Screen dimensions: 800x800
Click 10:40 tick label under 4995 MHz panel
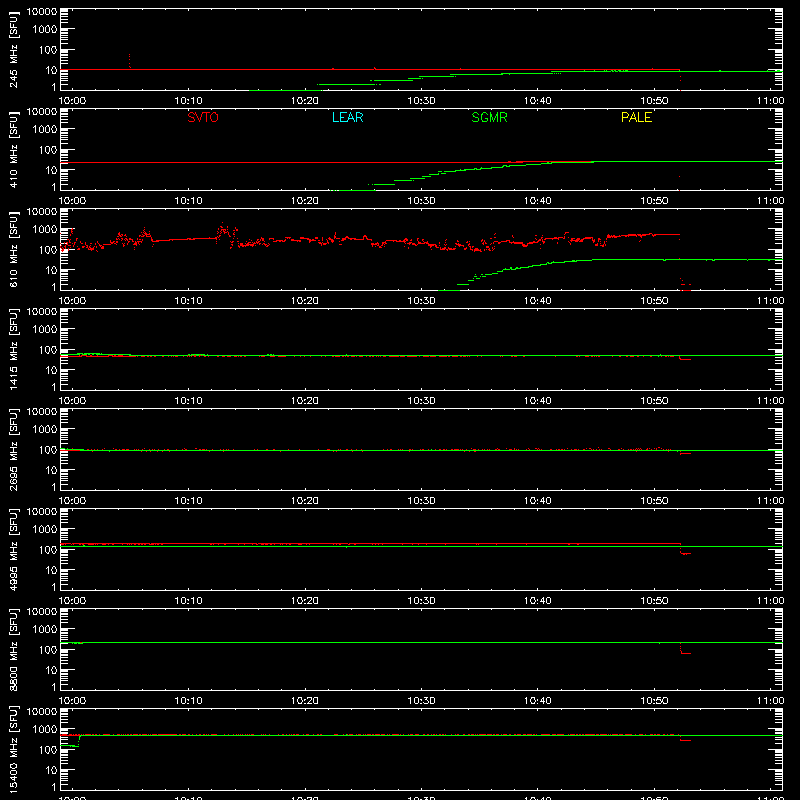538,601
